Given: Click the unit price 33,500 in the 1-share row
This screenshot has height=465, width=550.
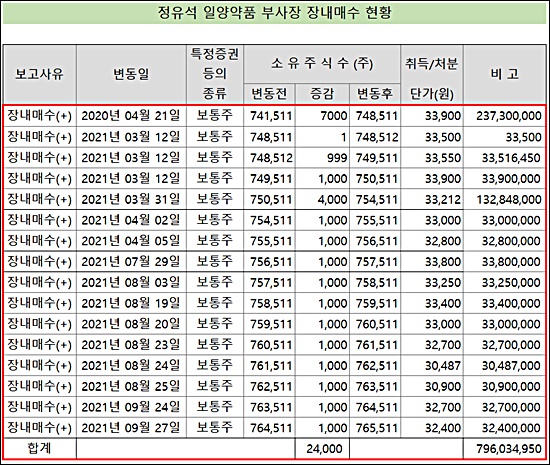Looking at the screenshot, I should point(443,137).
